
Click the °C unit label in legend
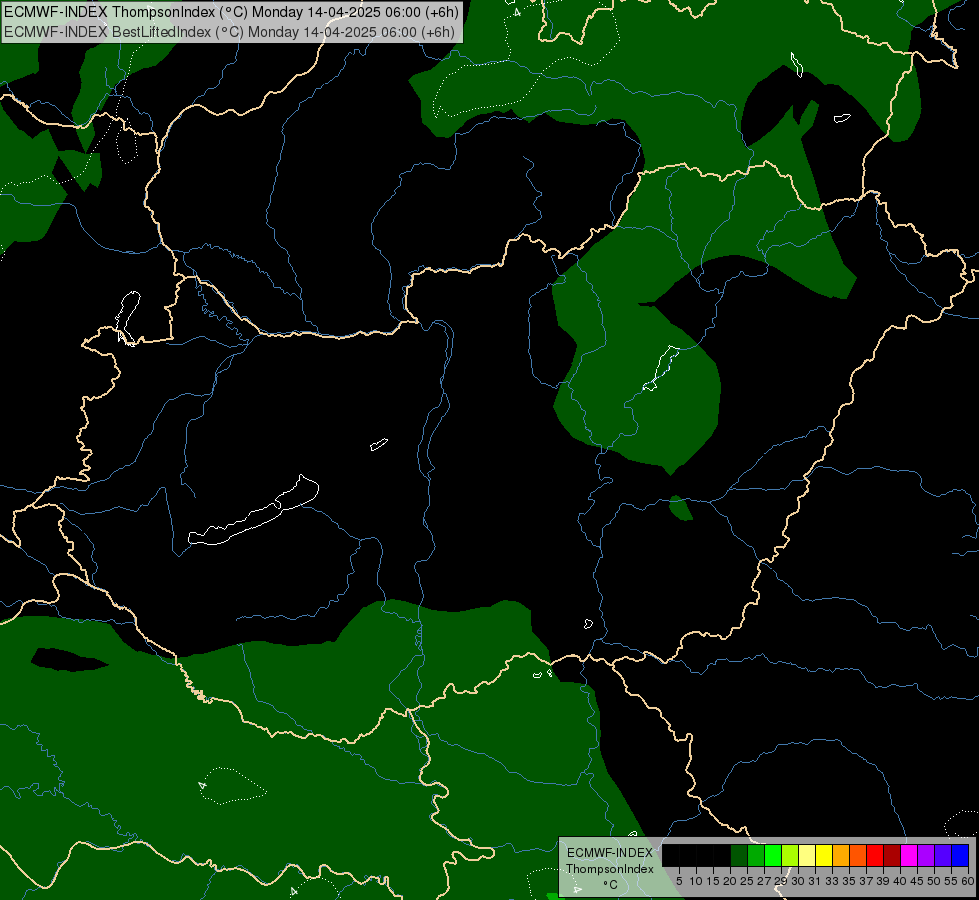coord(610,884)
